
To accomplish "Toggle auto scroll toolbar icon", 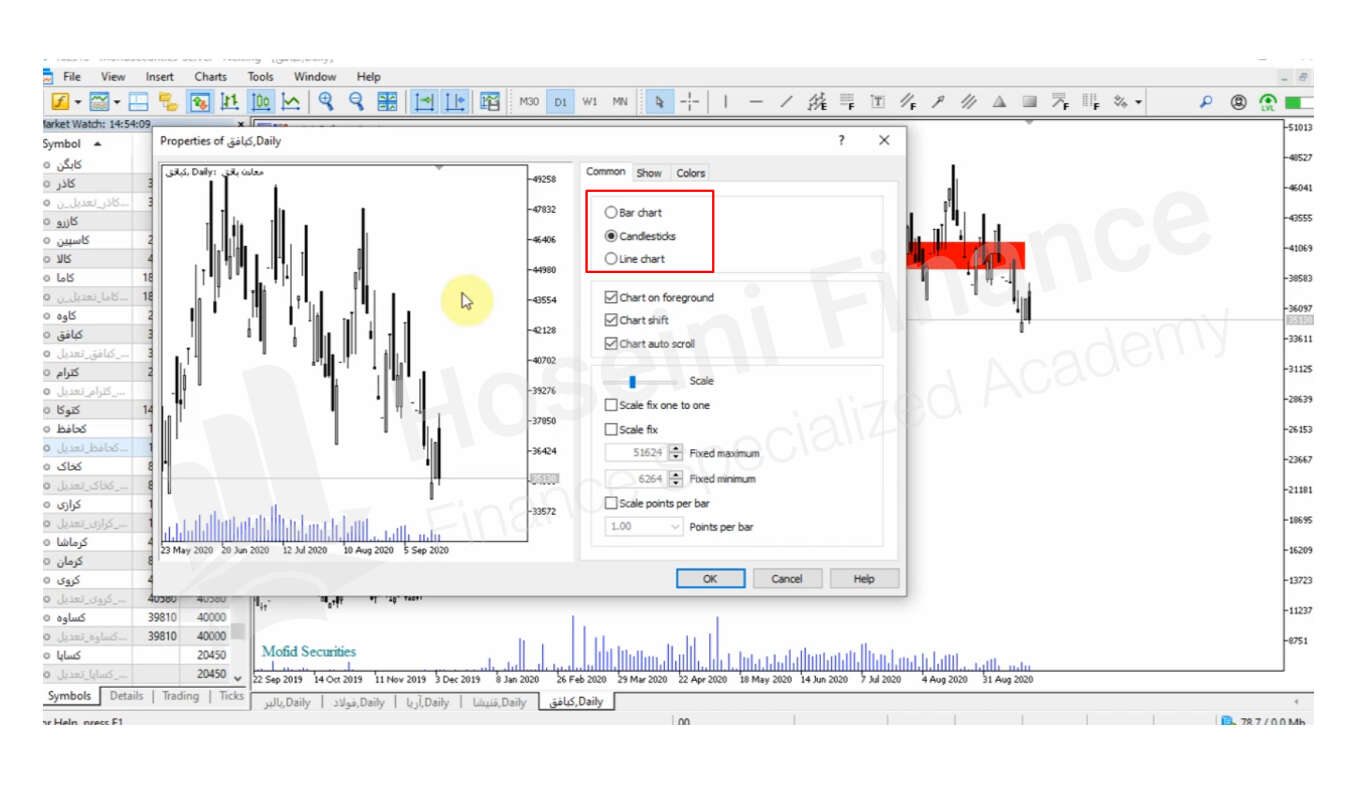I will click(425, 102).
